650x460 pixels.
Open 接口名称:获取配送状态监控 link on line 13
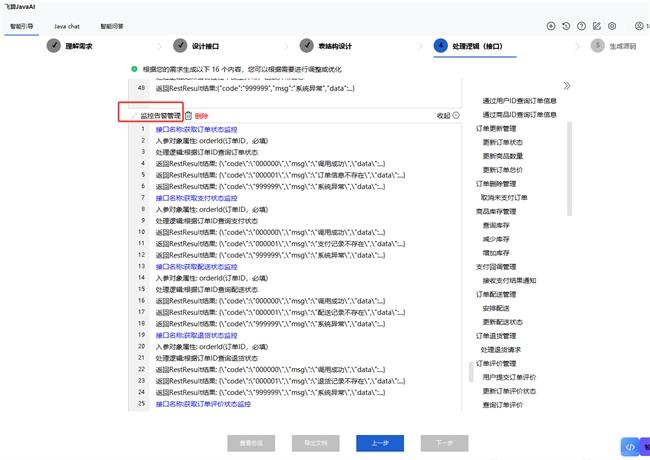coord(196,267)
